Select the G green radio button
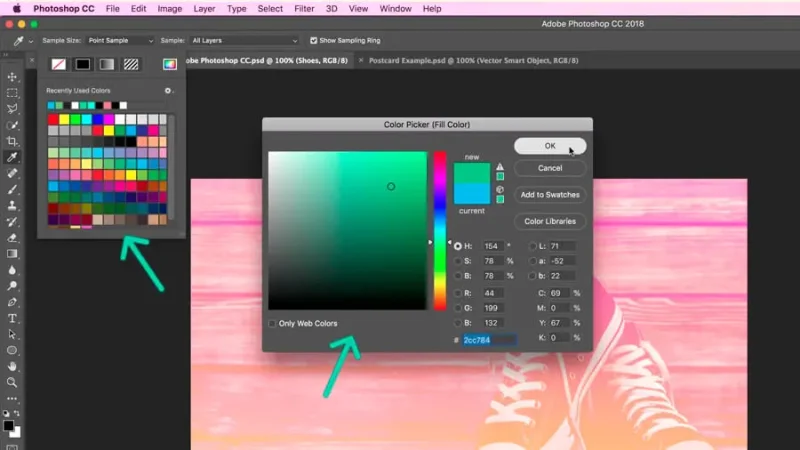This screenshot has height=450, width=800. tap(458, 308)
